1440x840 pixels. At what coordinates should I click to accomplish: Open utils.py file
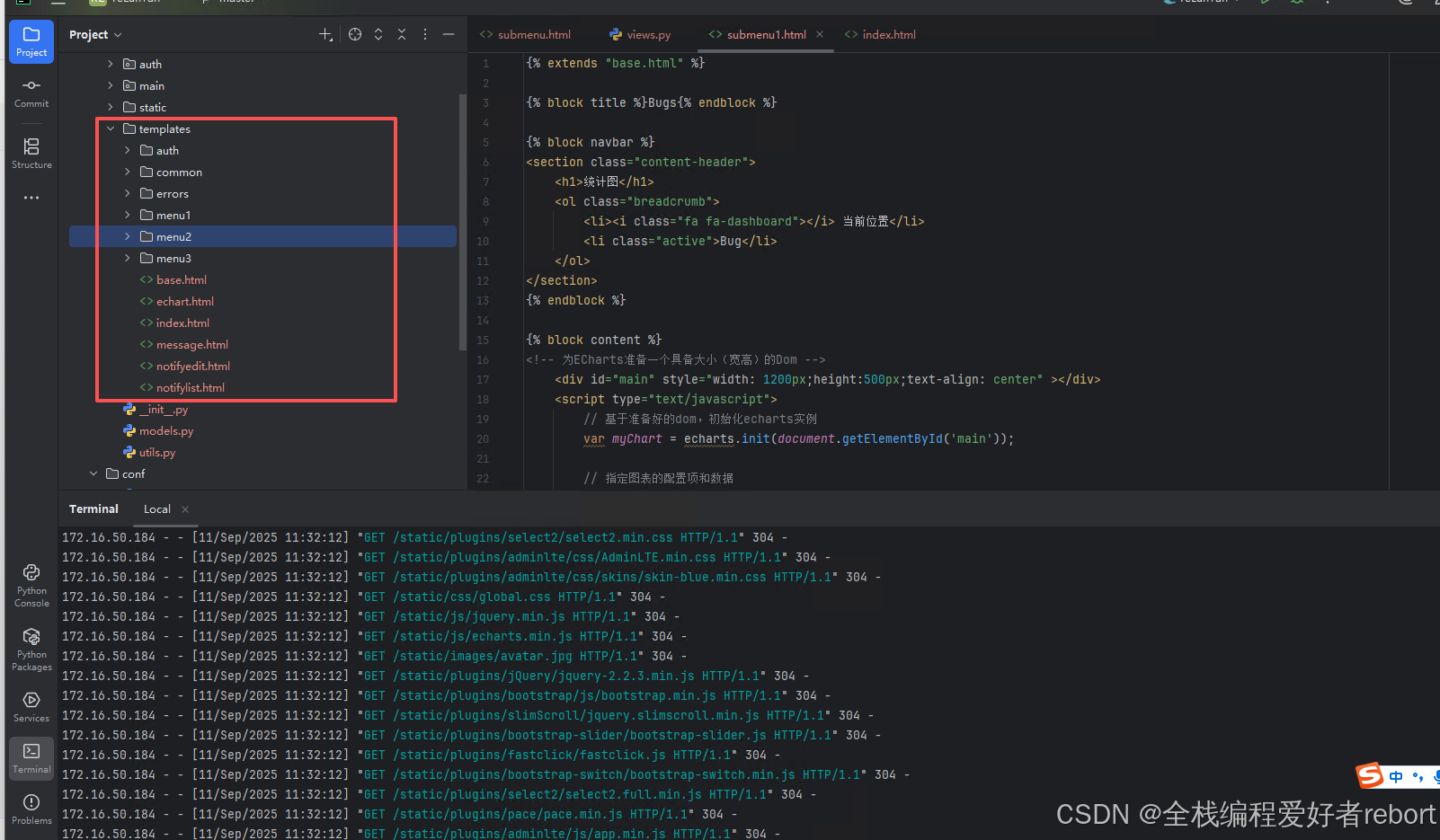pos(149,453)
